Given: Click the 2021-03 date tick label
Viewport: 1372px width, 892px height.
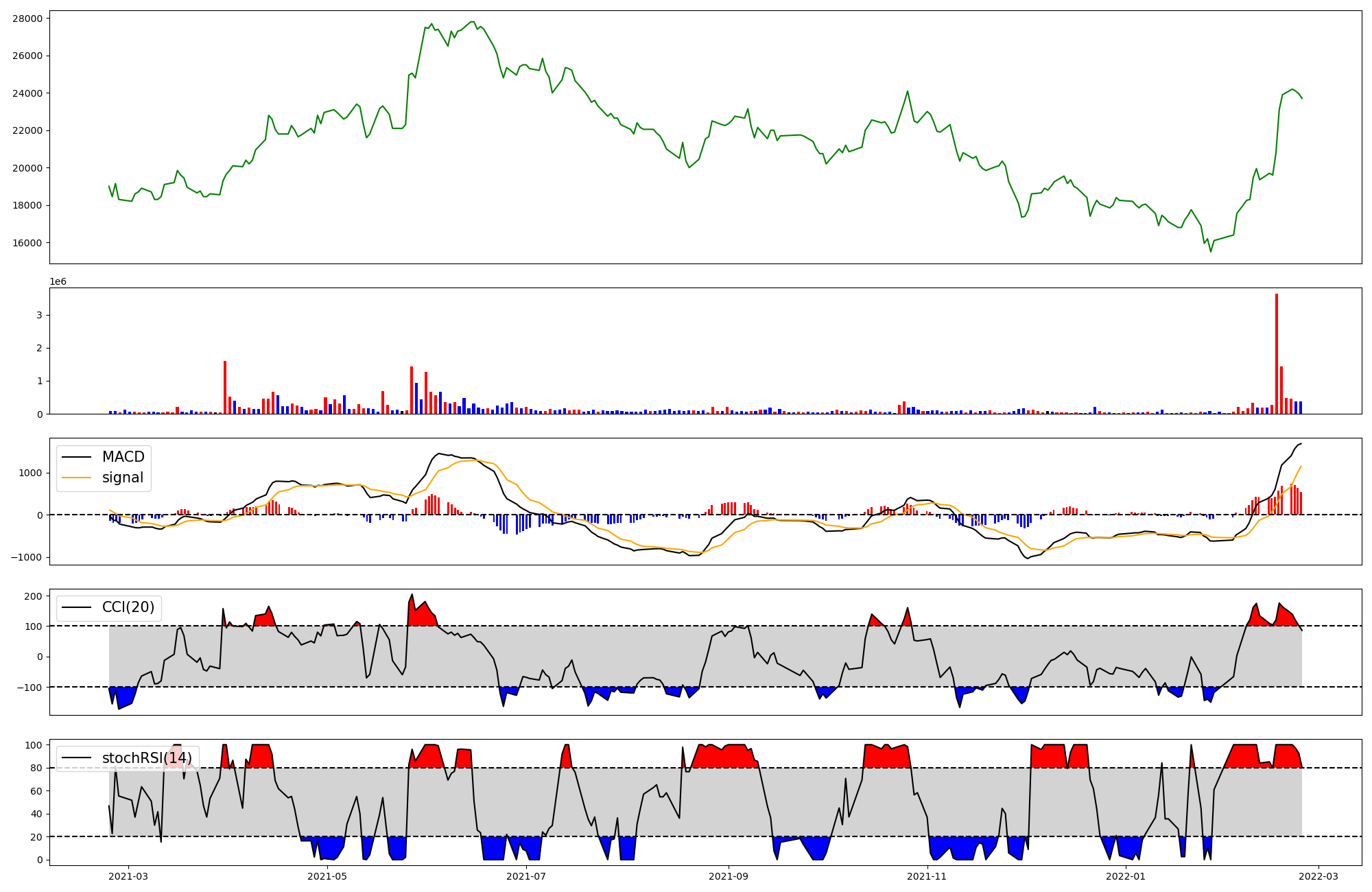Looking at the screenshot, I should click(x=128, y=876).
